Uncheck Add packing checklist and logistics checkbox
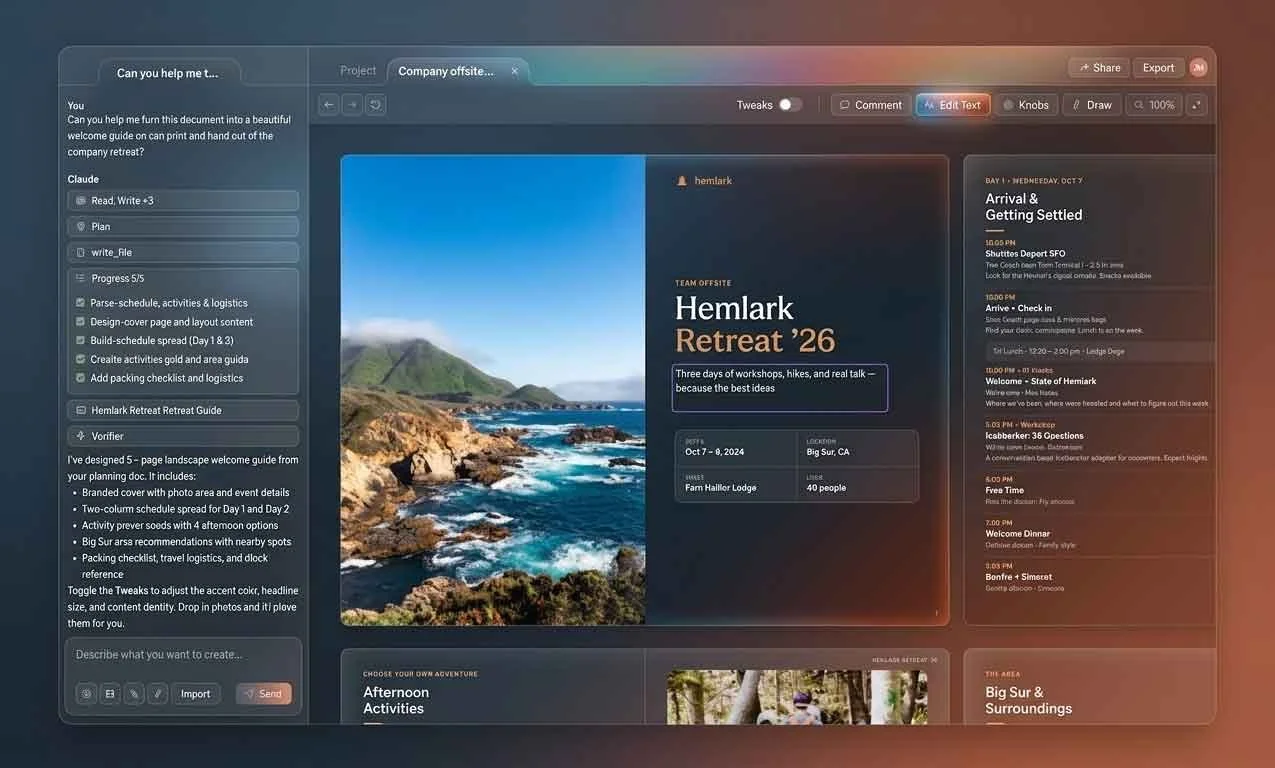This screenshot has width=1275, height=768. point(80,378)
